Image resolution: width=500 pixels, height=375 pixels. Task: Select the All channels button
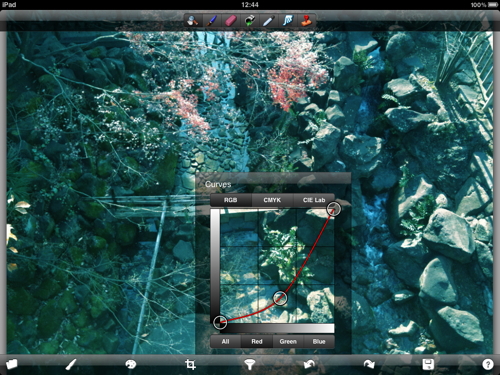pos(225,342)
